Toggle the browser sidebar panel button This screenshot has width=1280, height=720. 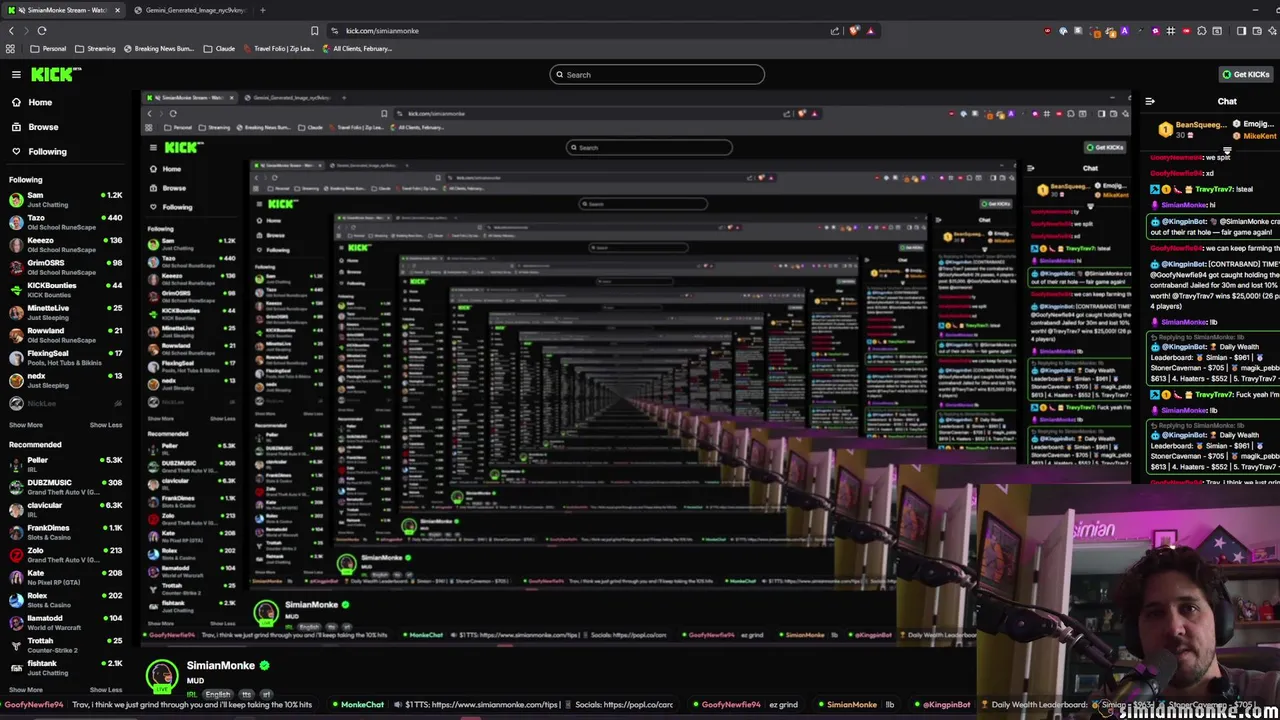[1241, 31]
